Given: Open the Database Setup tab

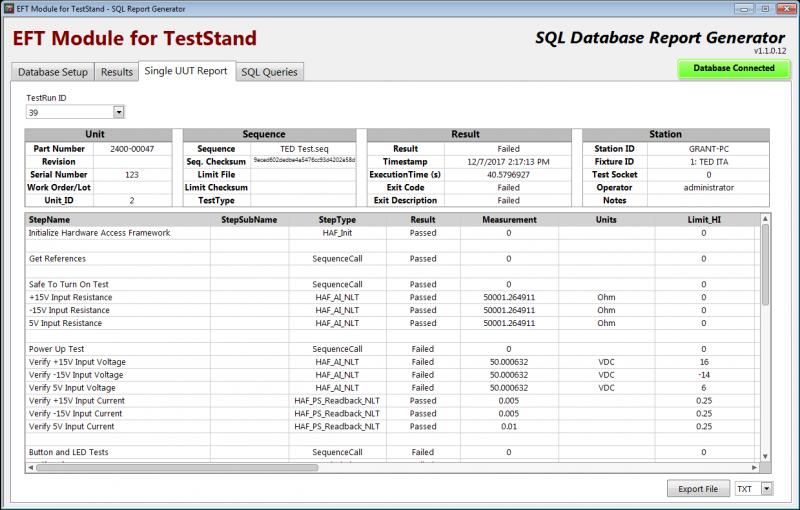Looking at the screenshot, I should click(53, 72).
